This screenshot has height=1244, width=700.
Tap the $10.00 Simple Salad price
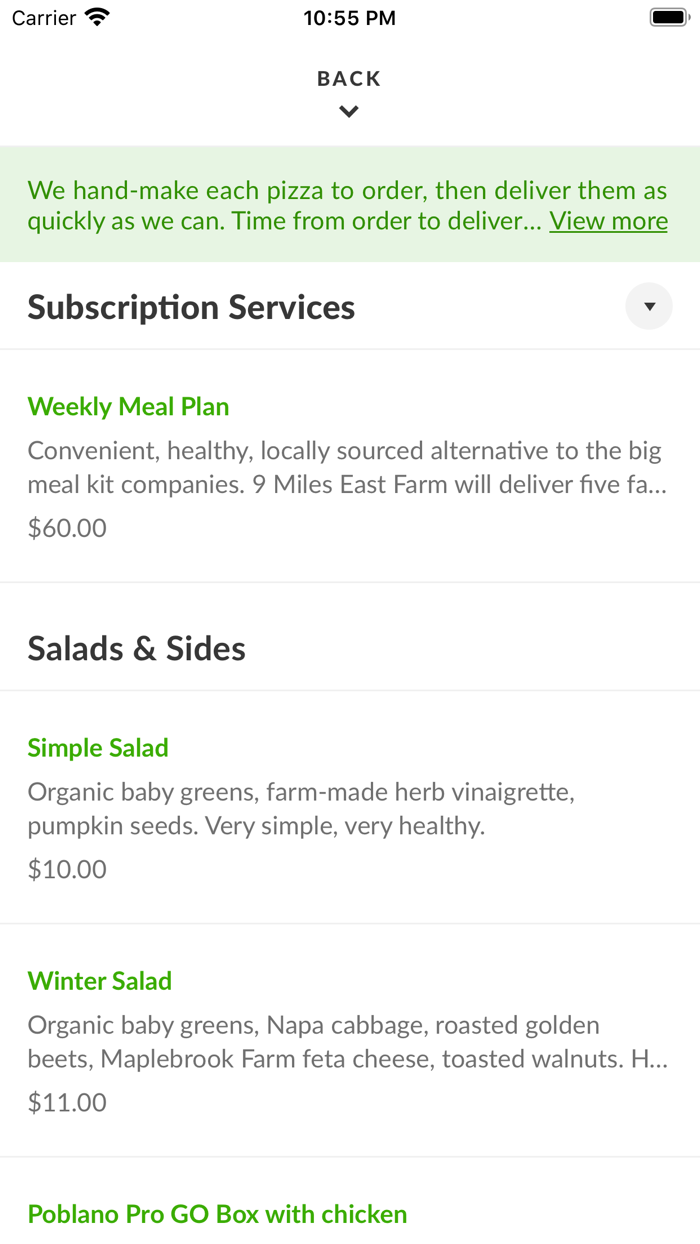pyautogui.click(x=67, y=869)
